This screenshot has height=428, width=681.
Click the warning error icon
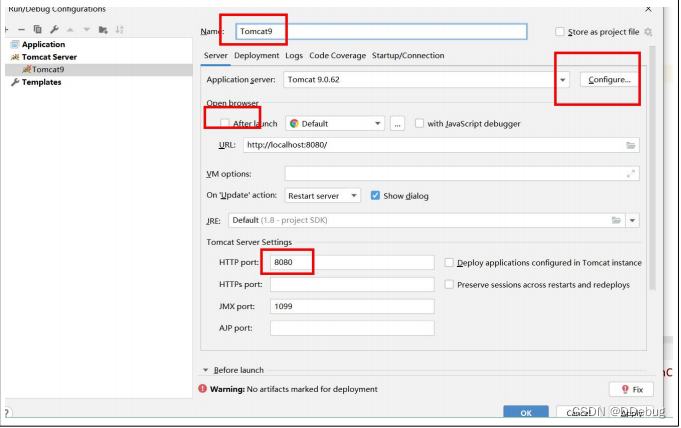pyautogui.click(x=202, y=388)
